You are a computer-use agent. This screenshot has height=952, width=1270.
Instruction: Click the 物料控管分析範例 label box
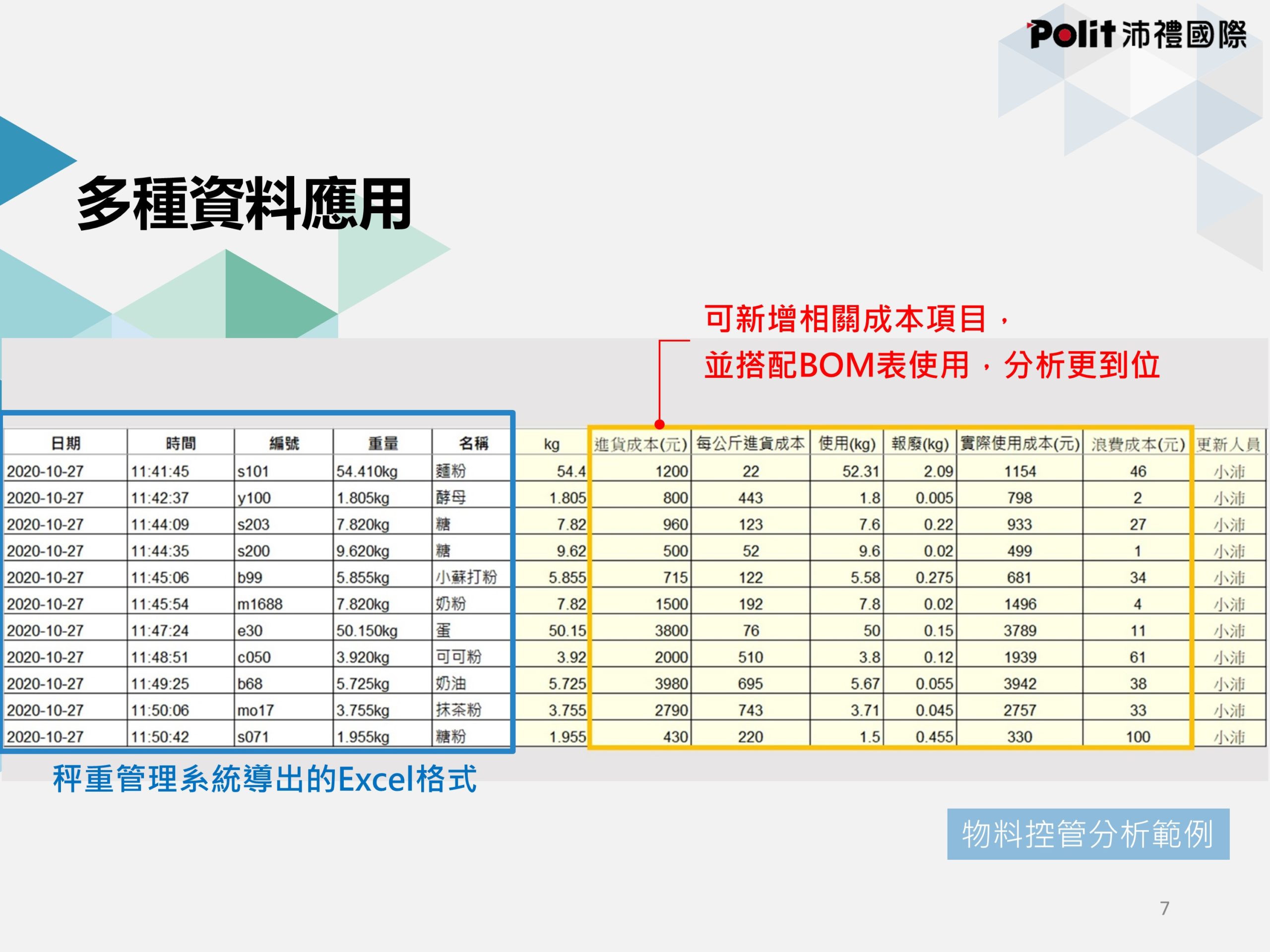(1088, 834)
